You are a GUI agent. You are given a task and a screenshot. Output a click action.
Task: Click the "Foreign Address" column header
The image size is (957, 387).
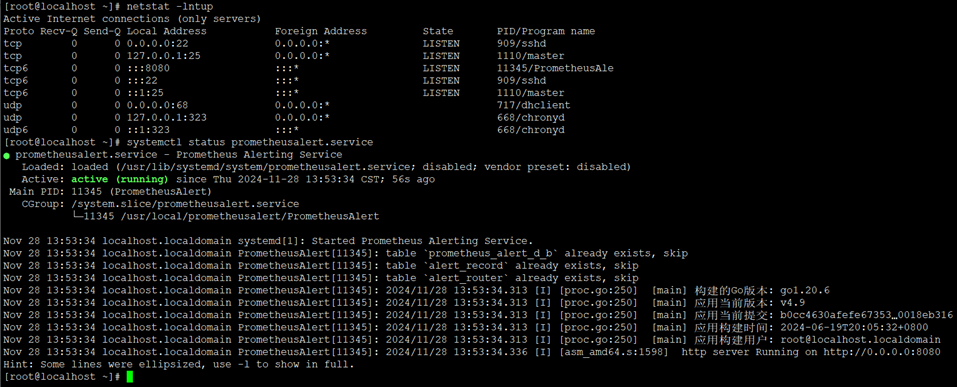pyautogui.click(x=320, y=31)
